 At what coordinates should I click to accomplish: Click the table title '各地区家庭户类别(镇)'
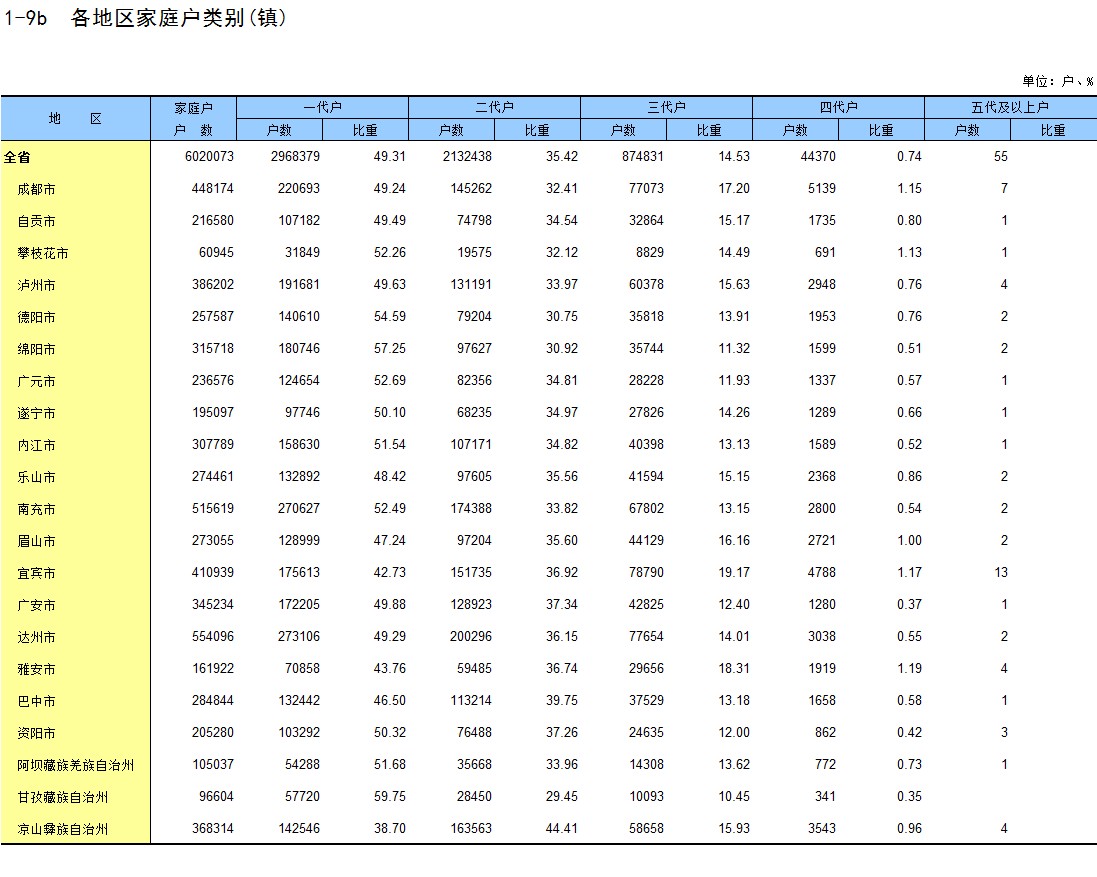click(x=179, y=17)
